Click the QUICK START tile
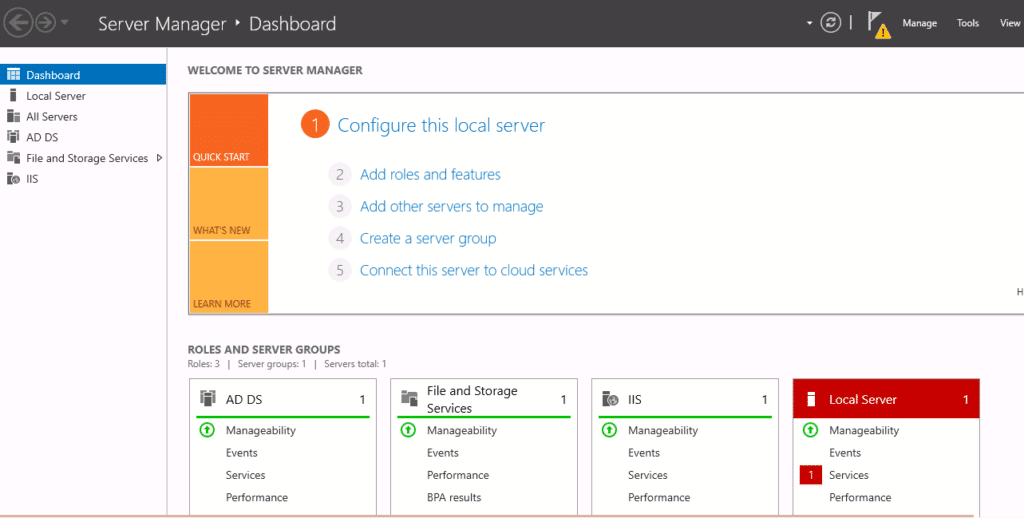1024x518 pixels. [229, 130]
